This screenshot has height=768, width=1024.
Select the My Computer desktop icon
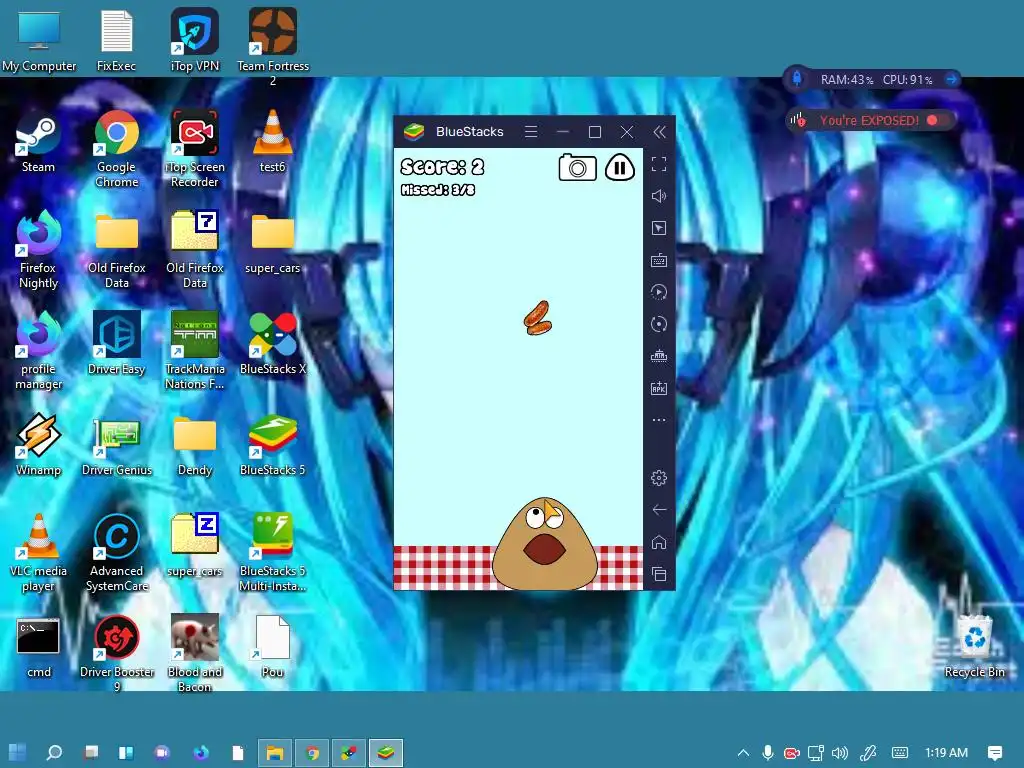click(39, 41)
